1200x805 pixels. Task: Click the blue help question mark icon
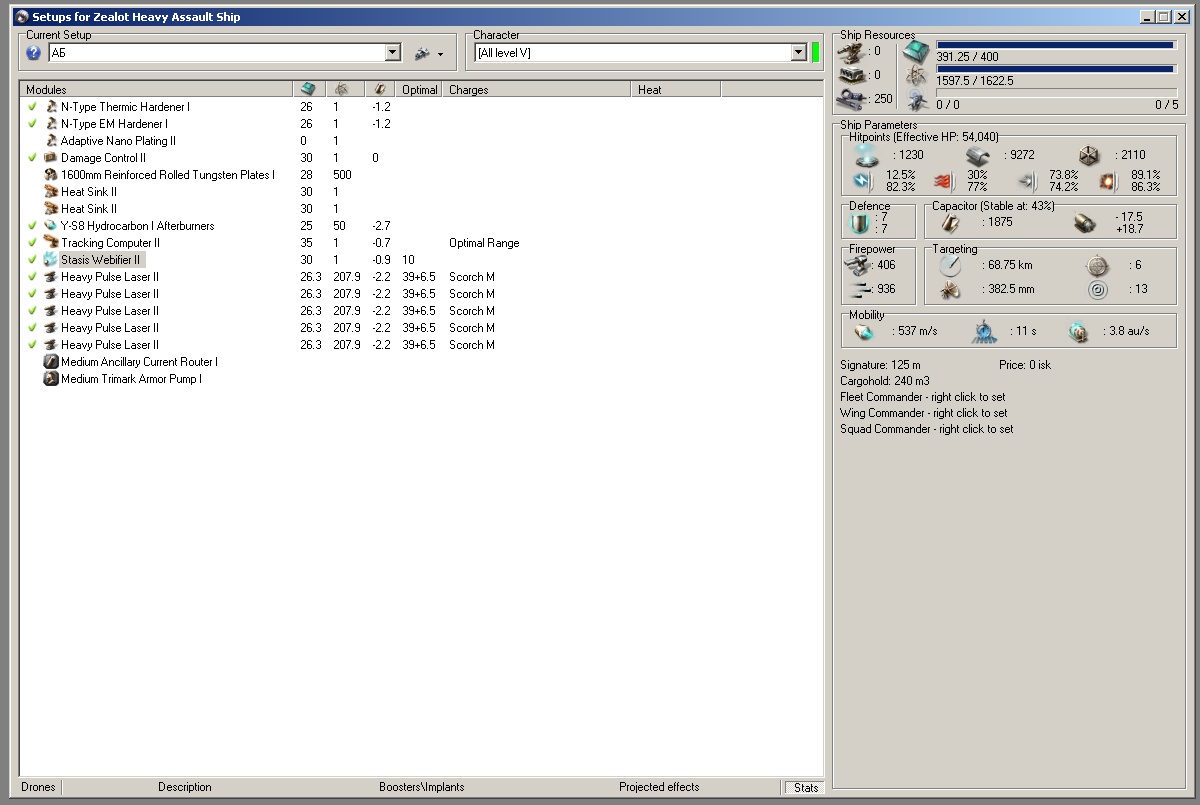pos(34,53)
